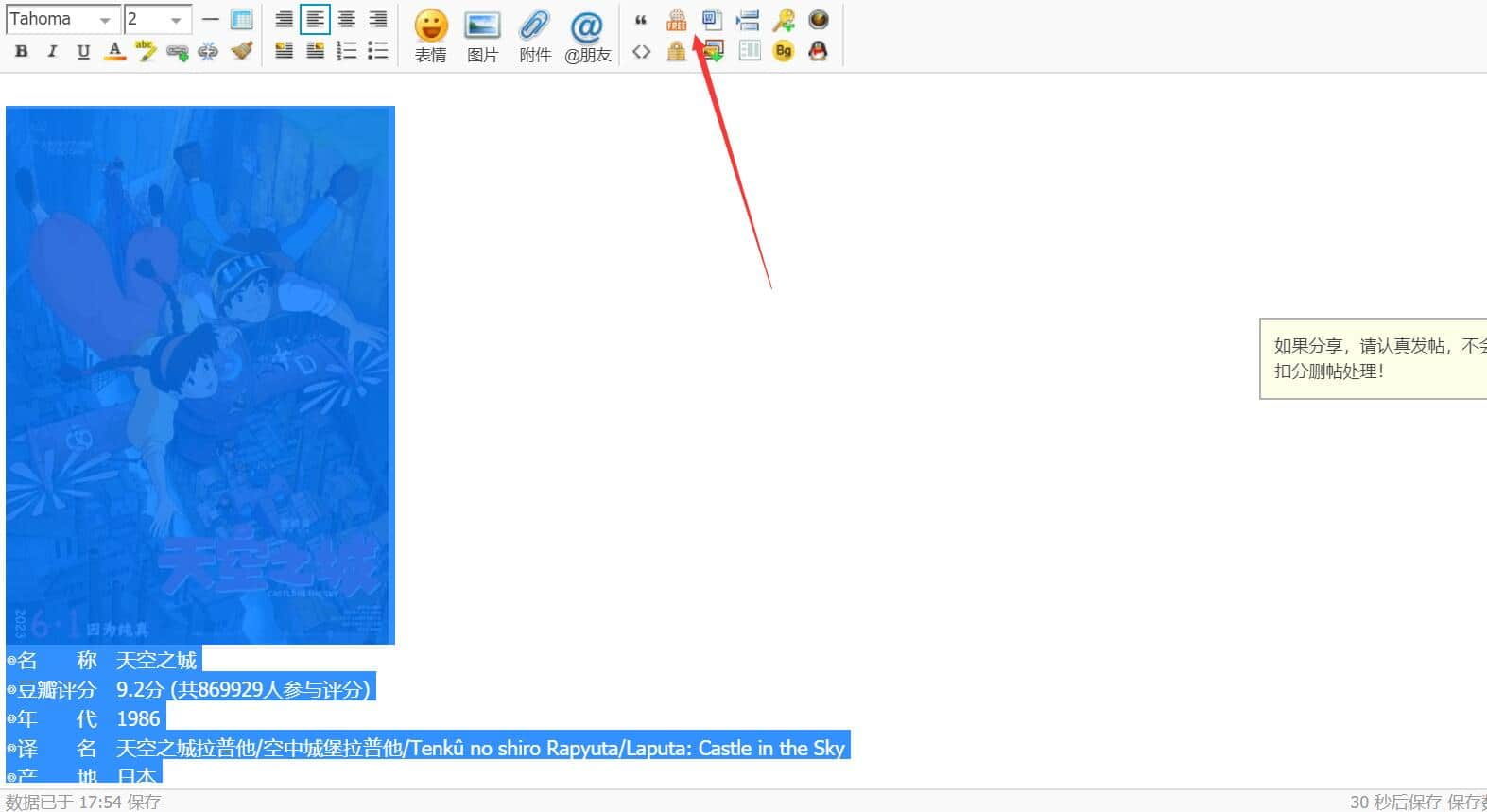This screenshot has height=812, width=1487.
Task: Click the 数据已于 17:54 保存 status text
Action: click(x=83, y=802)
